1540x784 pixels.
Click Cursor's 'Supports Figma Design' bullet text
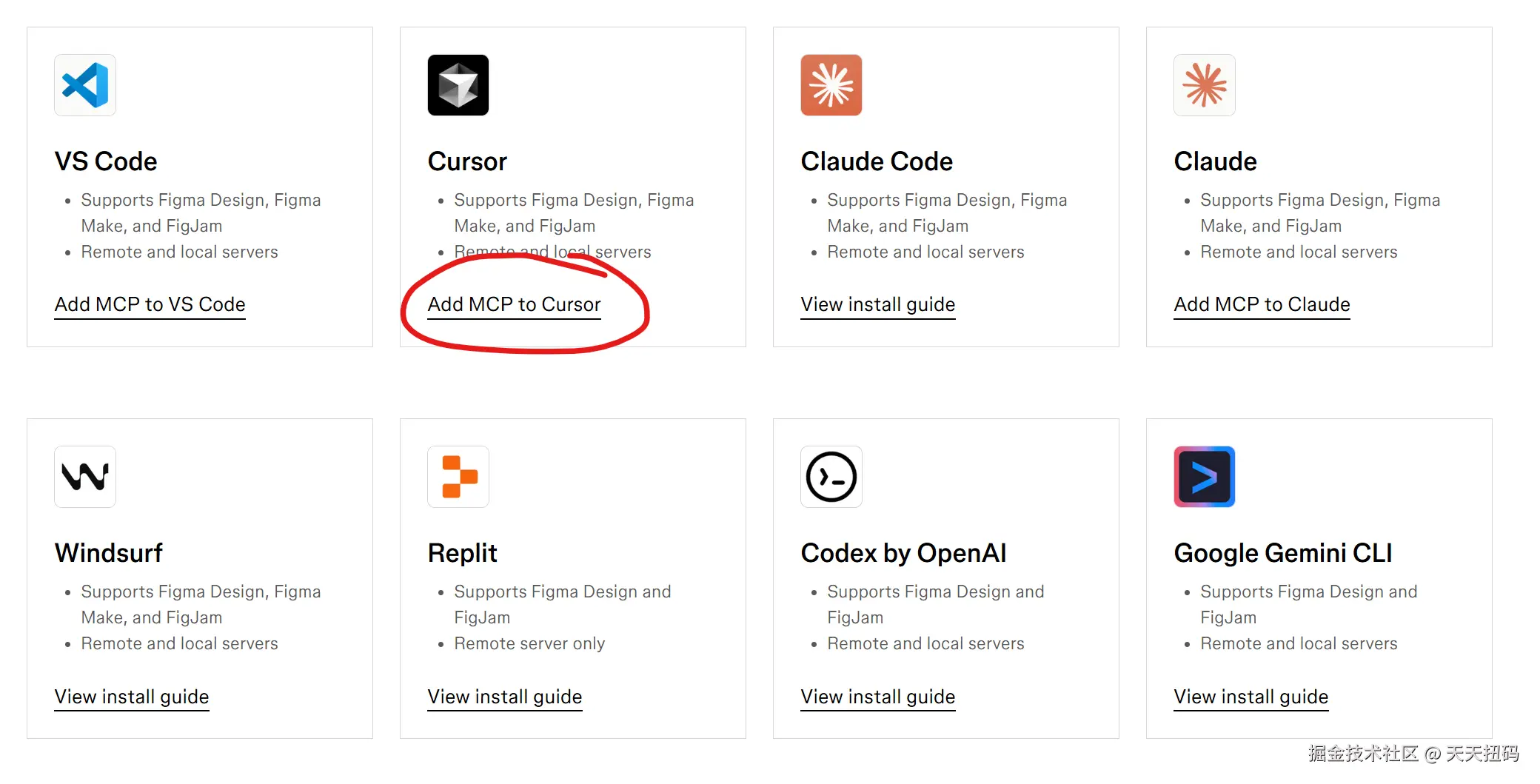(x=575, y=213)
